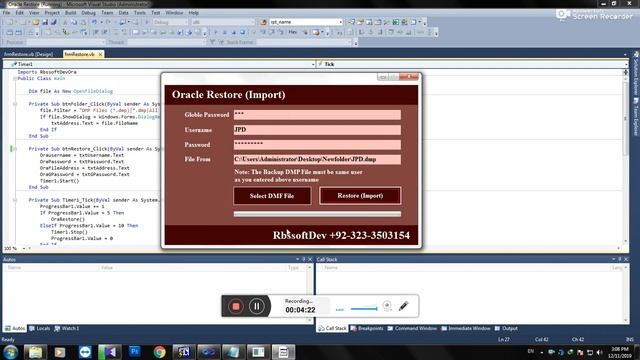Click the Open File folder toolbar icon
Screen dimensions: 640x360
(36, 22)
